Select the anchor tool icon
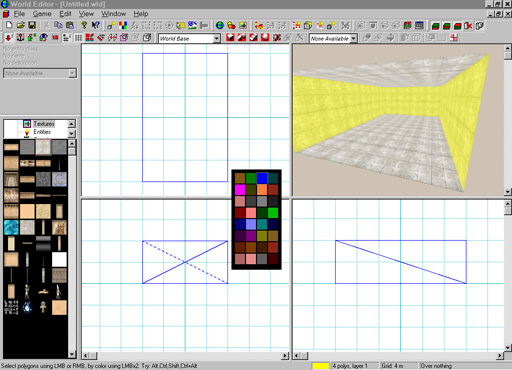This screenshot has height=370, width=512. pyautogui.click(x=21, y=38)
